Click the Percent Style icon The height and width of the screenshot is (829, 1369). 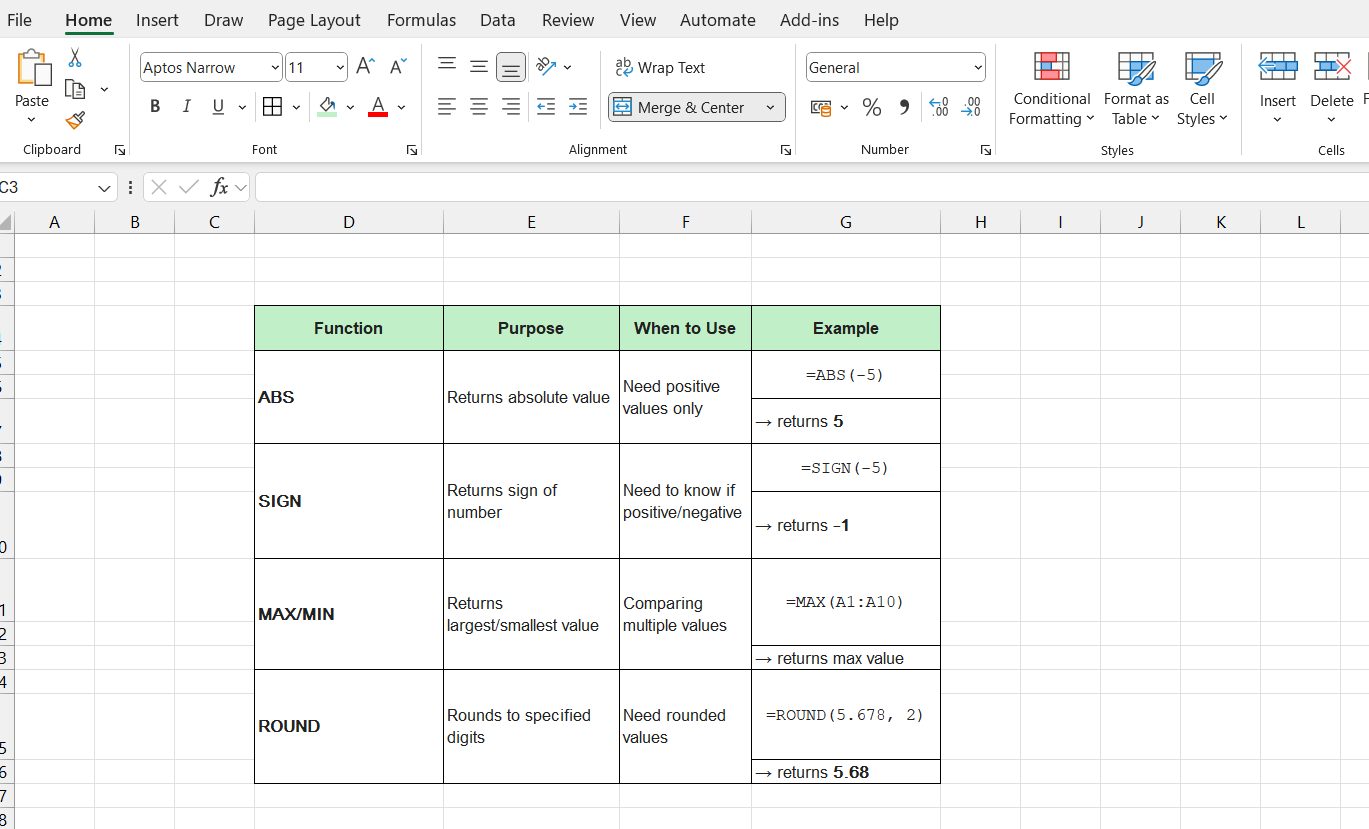(872, 107)
